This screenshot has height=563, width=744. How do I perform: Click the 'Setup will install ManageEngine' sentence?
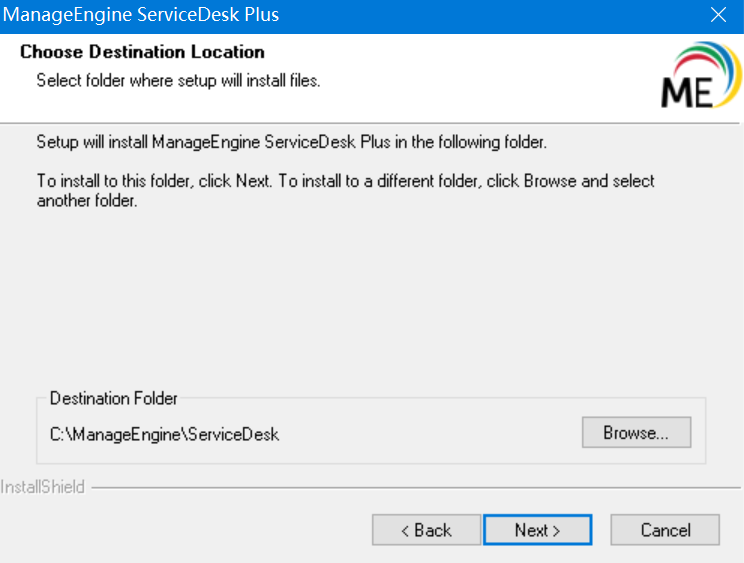coord(291,142)
